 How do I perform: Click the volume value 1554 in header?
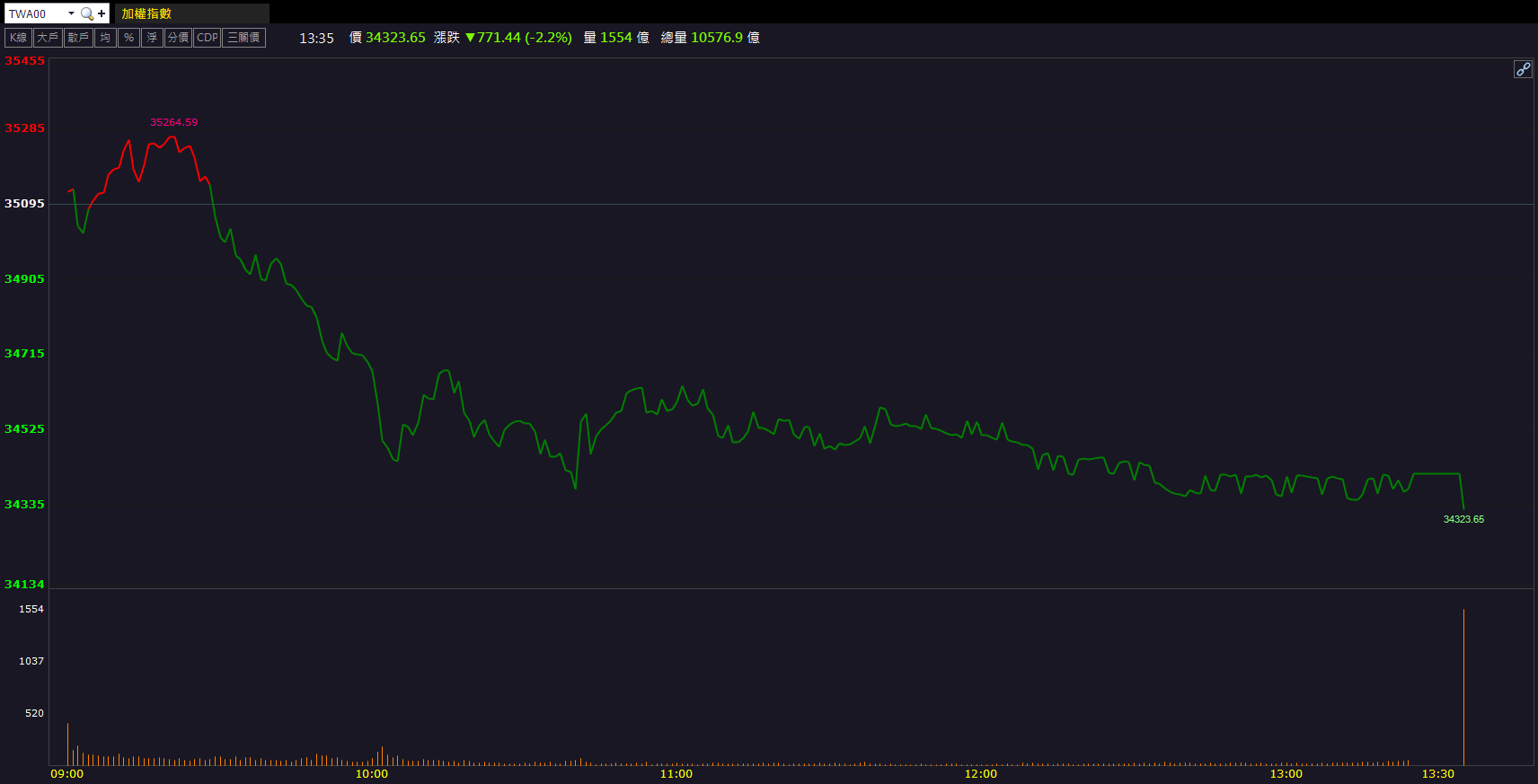click(616, 38)
